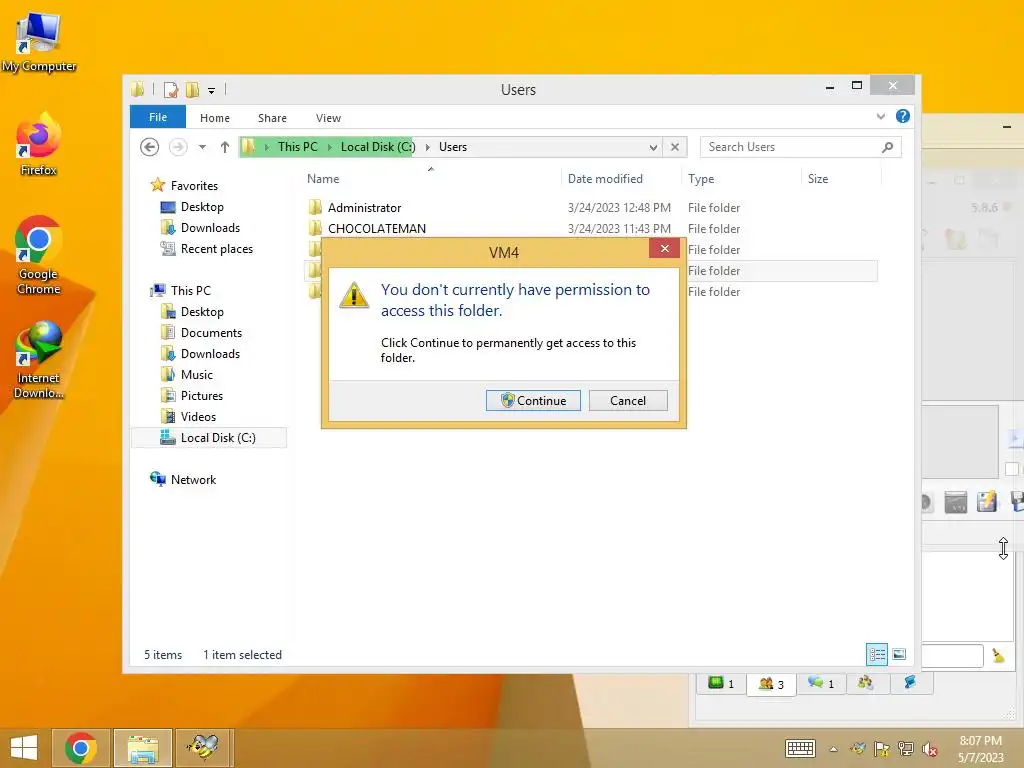Switch to the Home ribbon tab
This screenshot has height=768, width=1024.
click(x=215, y=118)
